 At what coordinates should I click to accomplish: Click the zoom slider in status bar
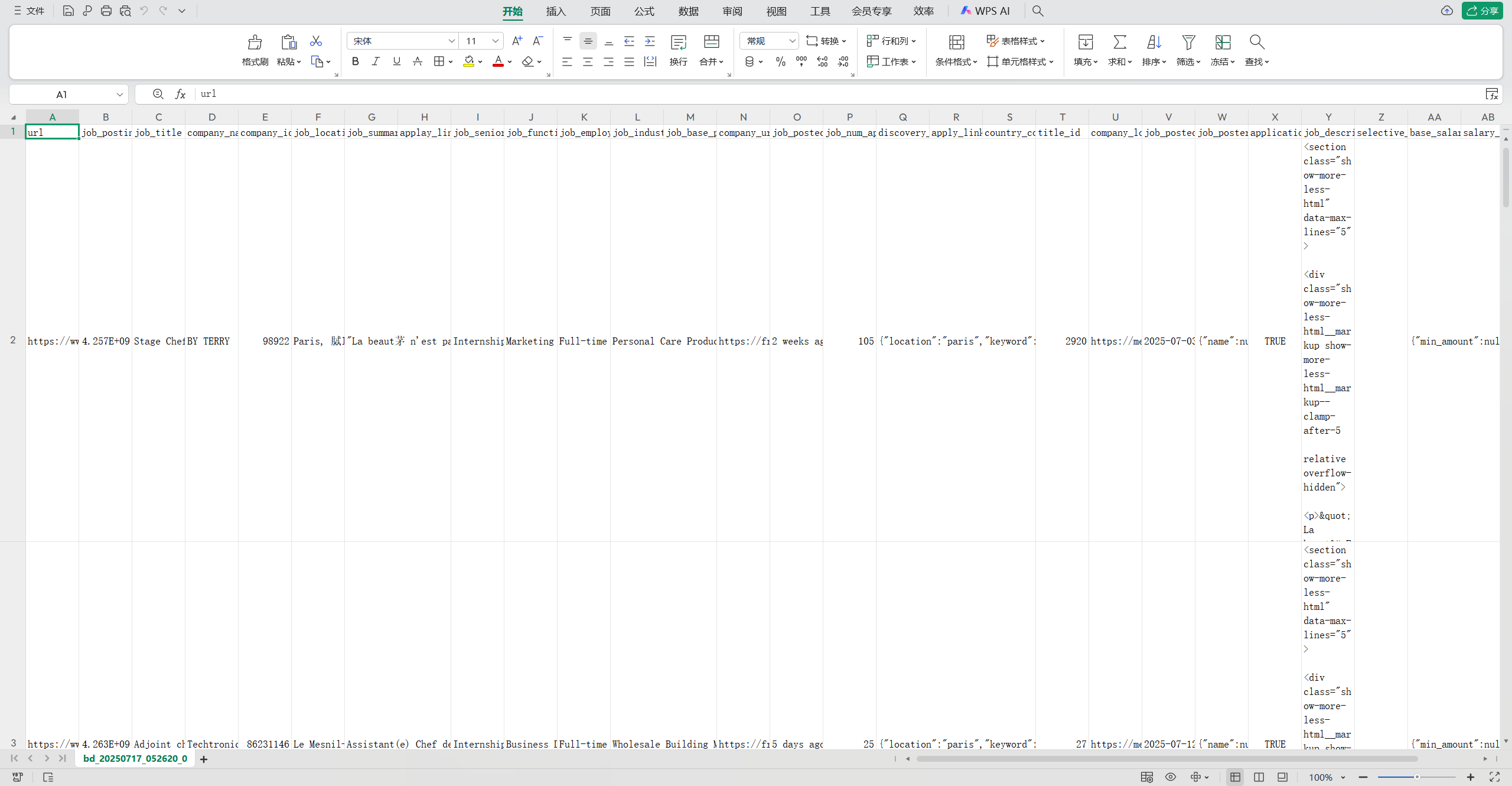tap(1416, 777)
